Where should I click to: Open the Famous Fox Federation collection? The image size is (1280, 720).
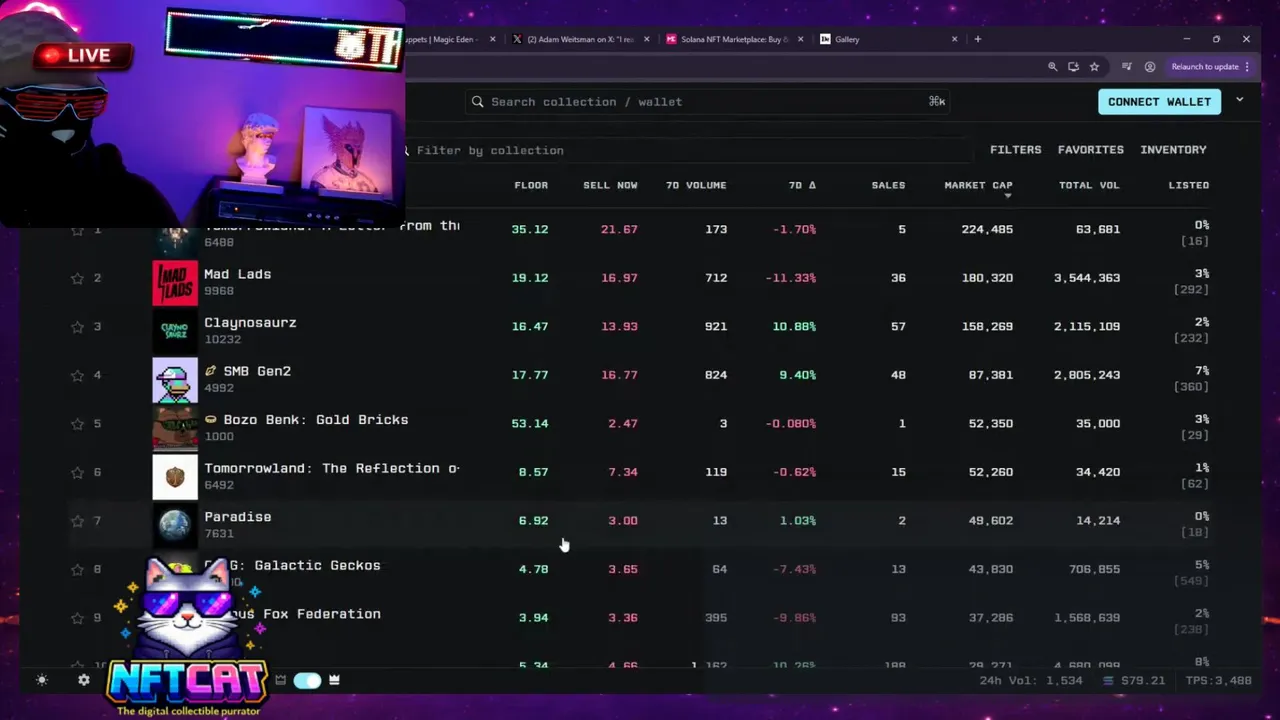coord(304,614)
